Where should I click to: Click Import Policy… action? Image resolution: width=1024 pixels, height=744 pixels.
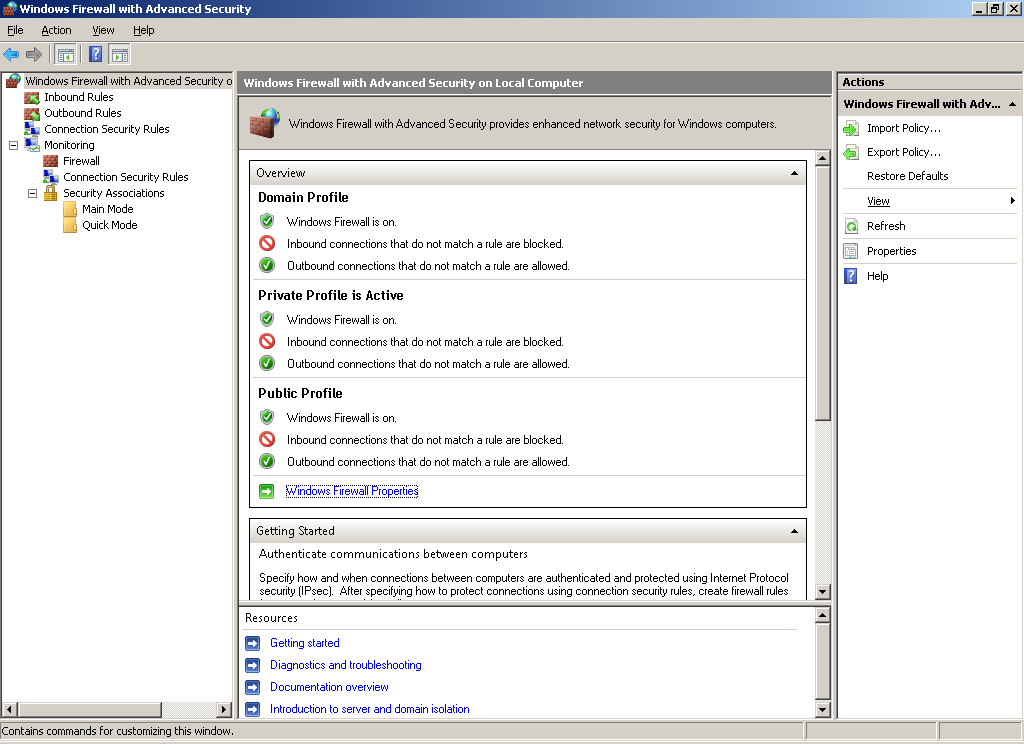point(904,129)
